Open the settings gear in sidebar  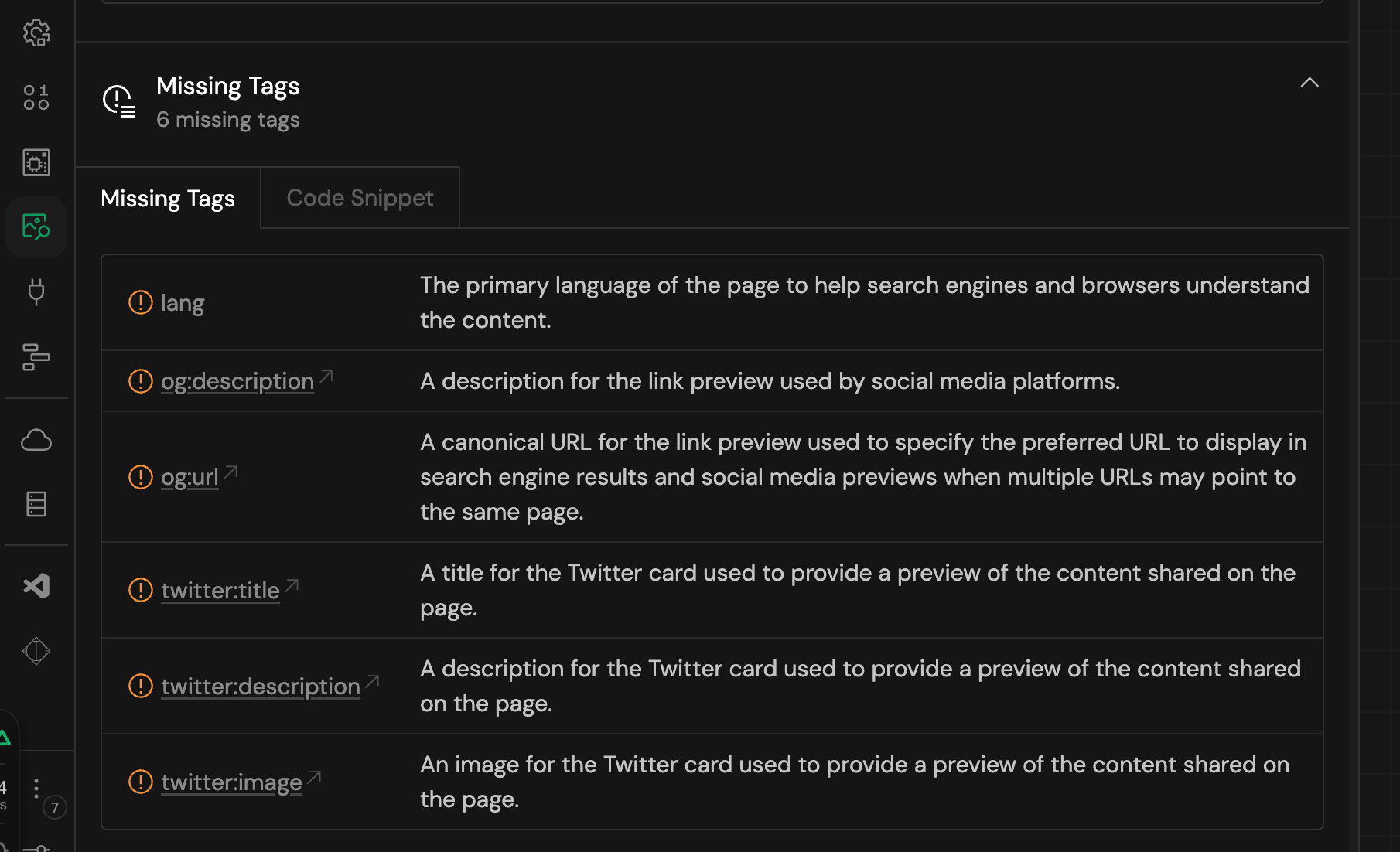click(x=36, y=32)
